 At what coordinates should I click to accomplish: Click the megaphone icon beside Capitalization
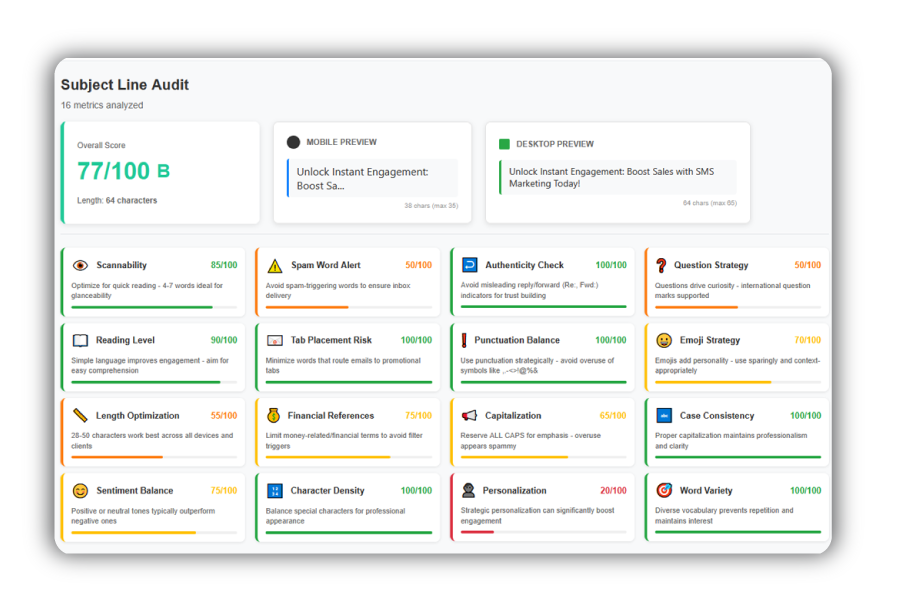point(470,416)
